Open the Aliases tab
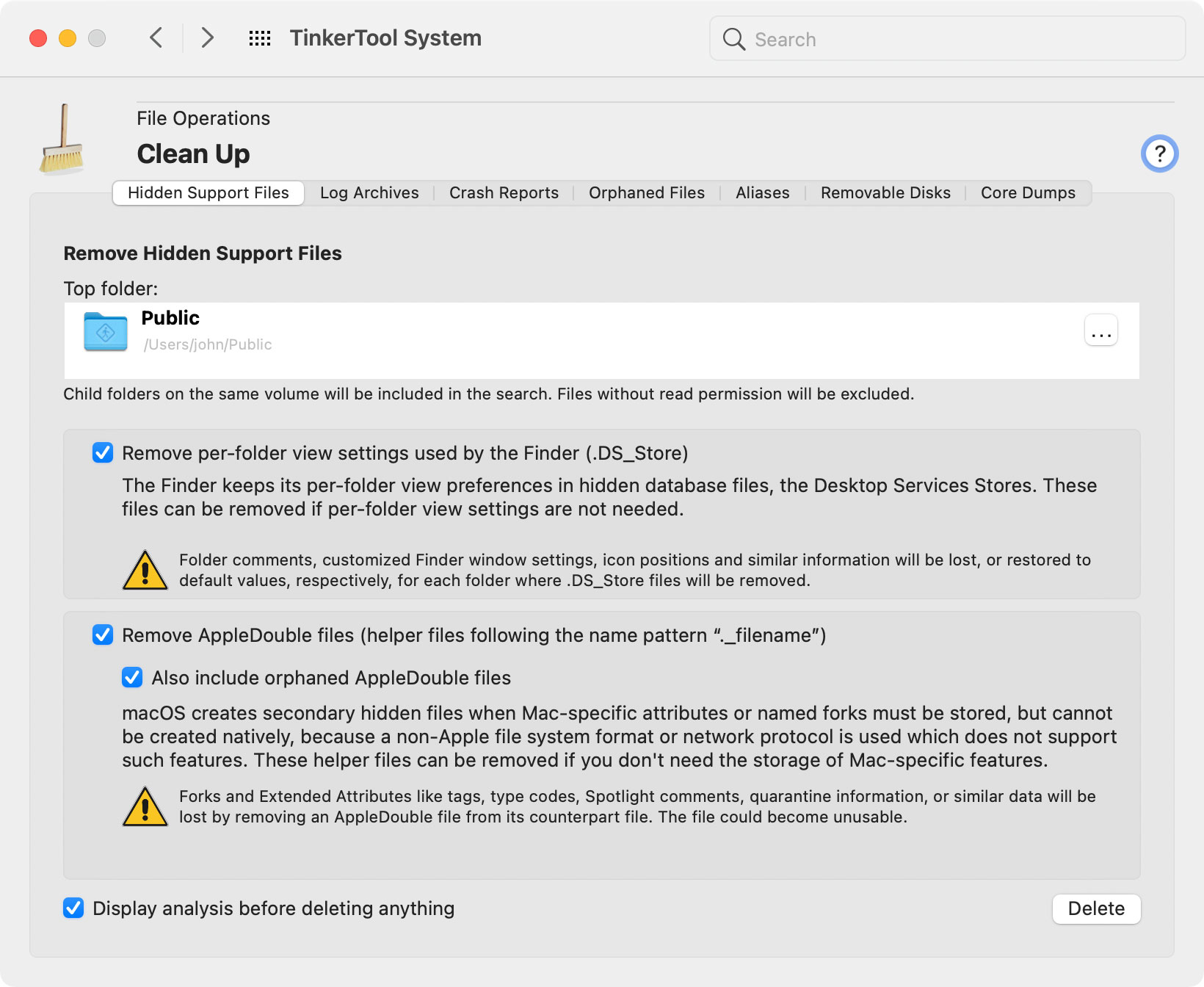This screenshot has width=1204, height=987. (763, 193)
